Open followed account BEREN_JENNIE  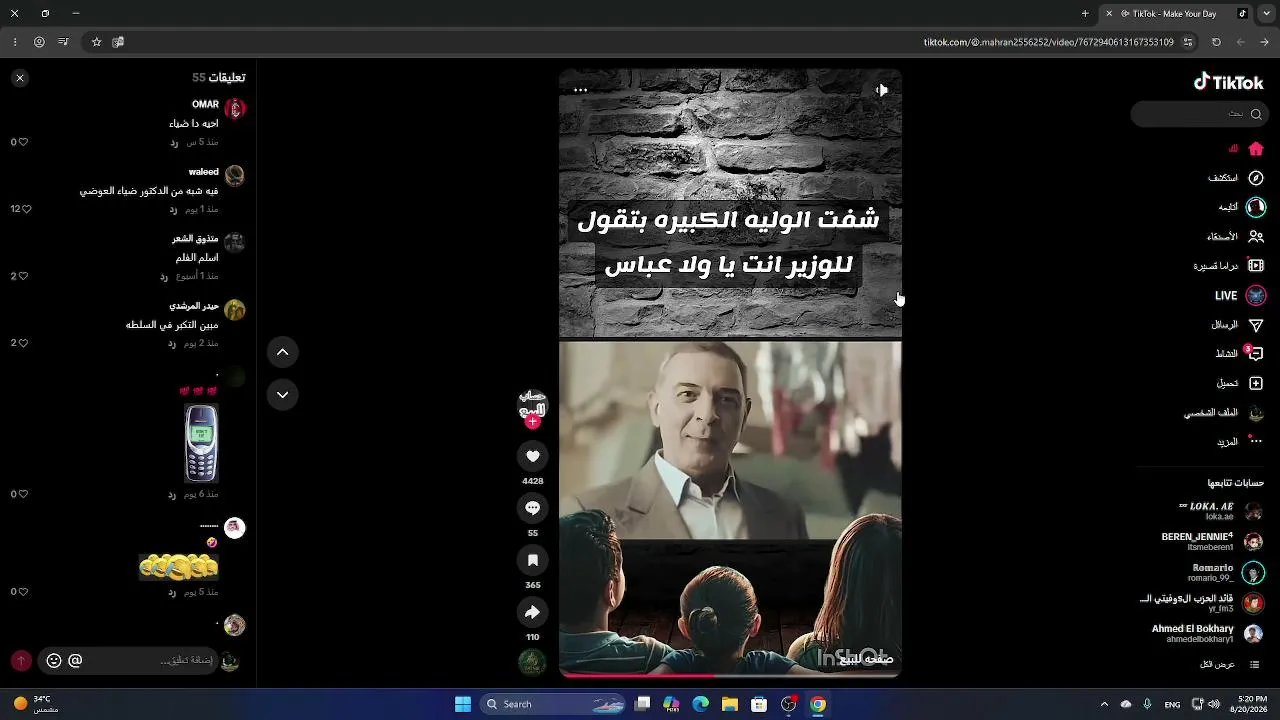[x=1212, y=542]
